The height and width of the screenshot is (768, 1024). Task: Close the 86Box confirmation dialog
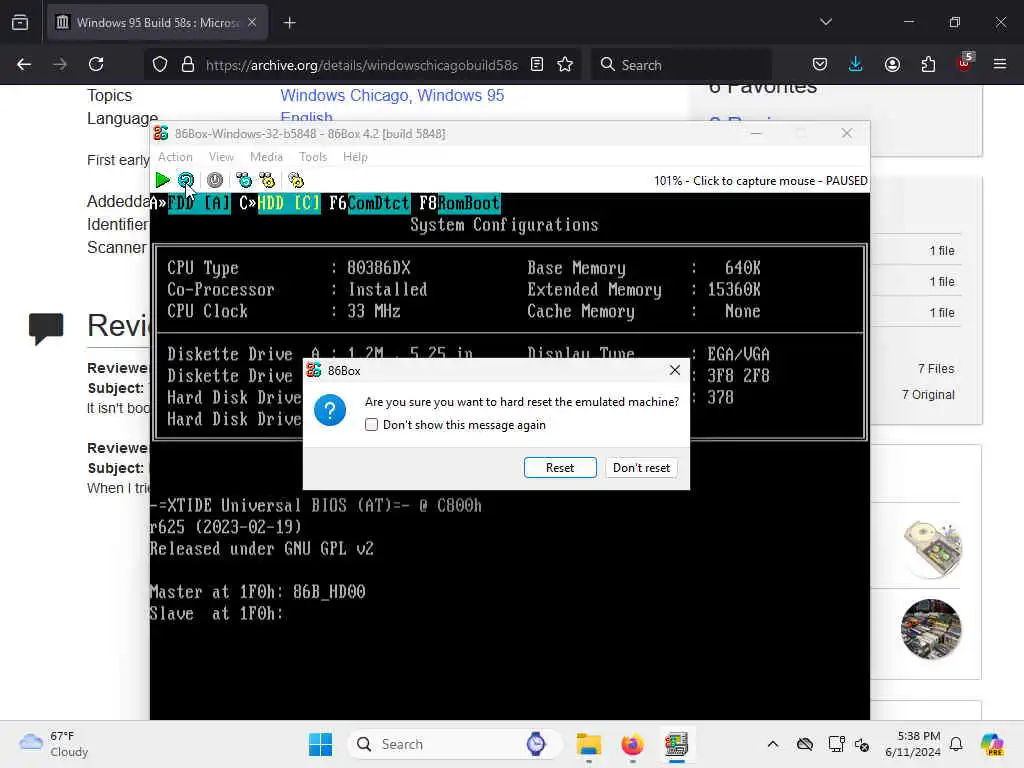675,370
